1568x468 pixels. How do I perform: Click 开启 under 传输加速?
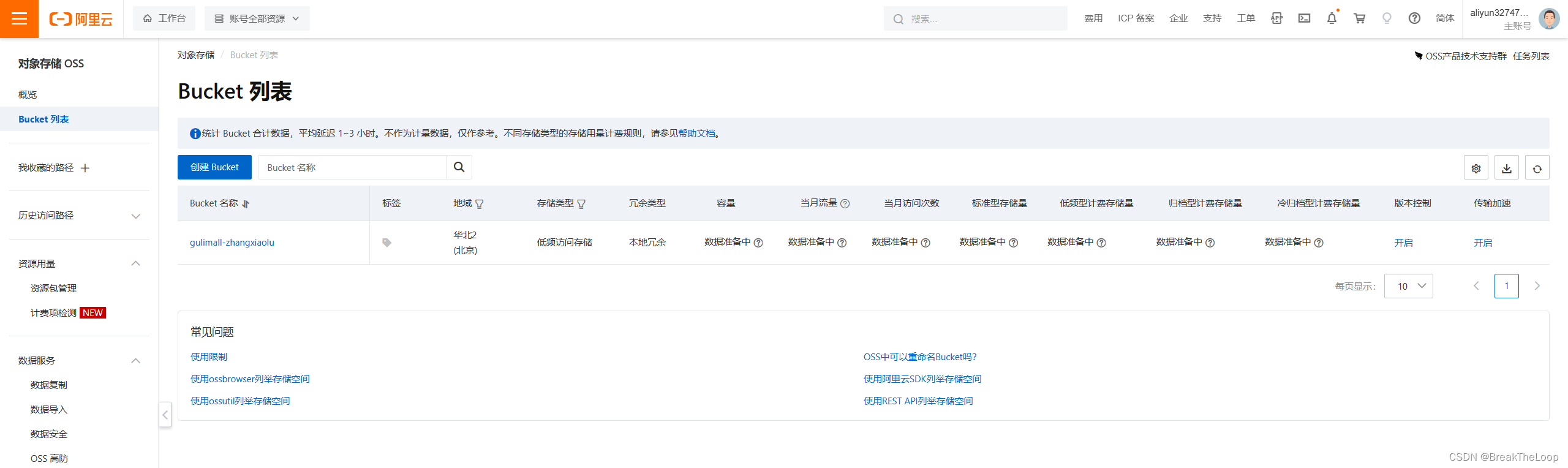[x=1483, y=243]
